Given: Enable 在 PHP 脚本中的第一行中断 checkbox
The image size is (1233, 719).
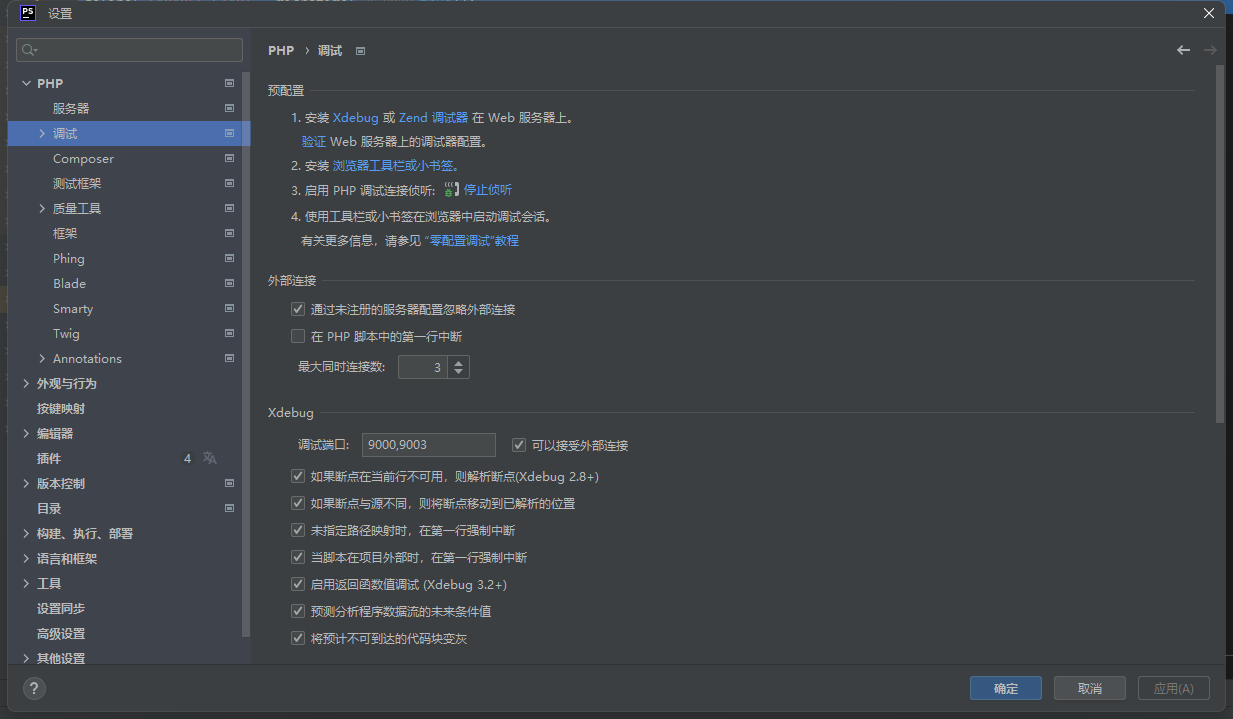Looking at the screenshot, I should 298,337.
